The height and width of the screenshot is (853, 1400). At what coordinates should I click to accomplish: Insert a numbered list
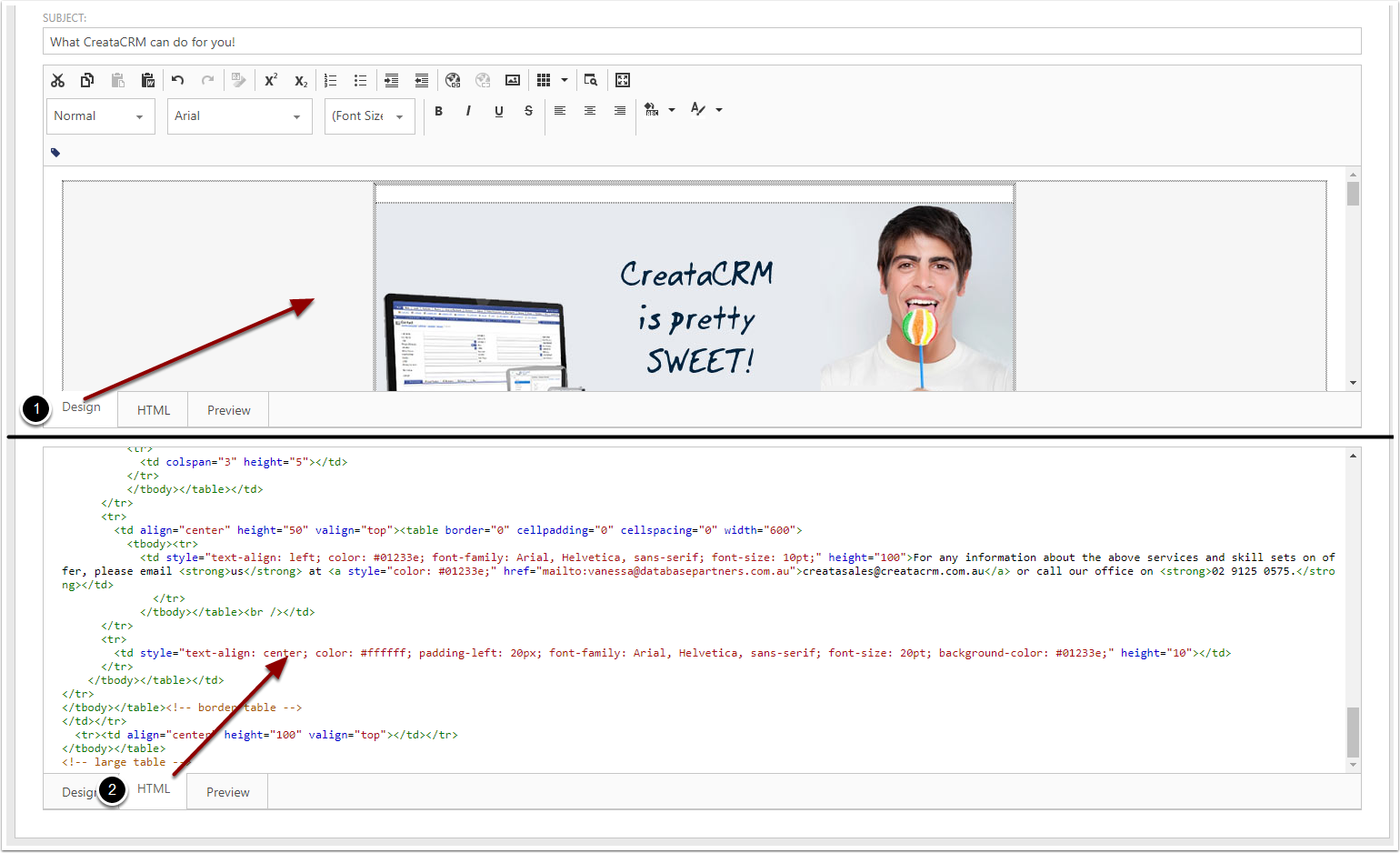pos(331,80)
